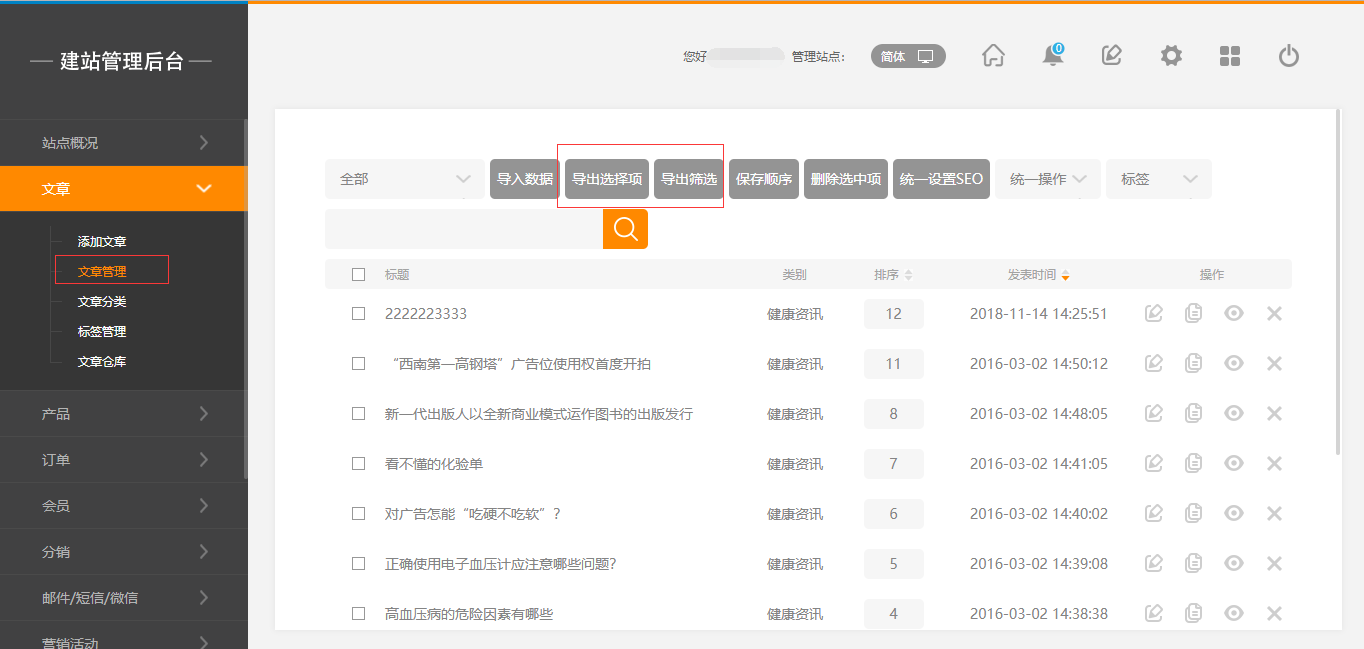Select checkbox for 正确使用电子血压计 article
Image resolution: width=1364 pixels, height=649 pixels.
coord(359,564)
